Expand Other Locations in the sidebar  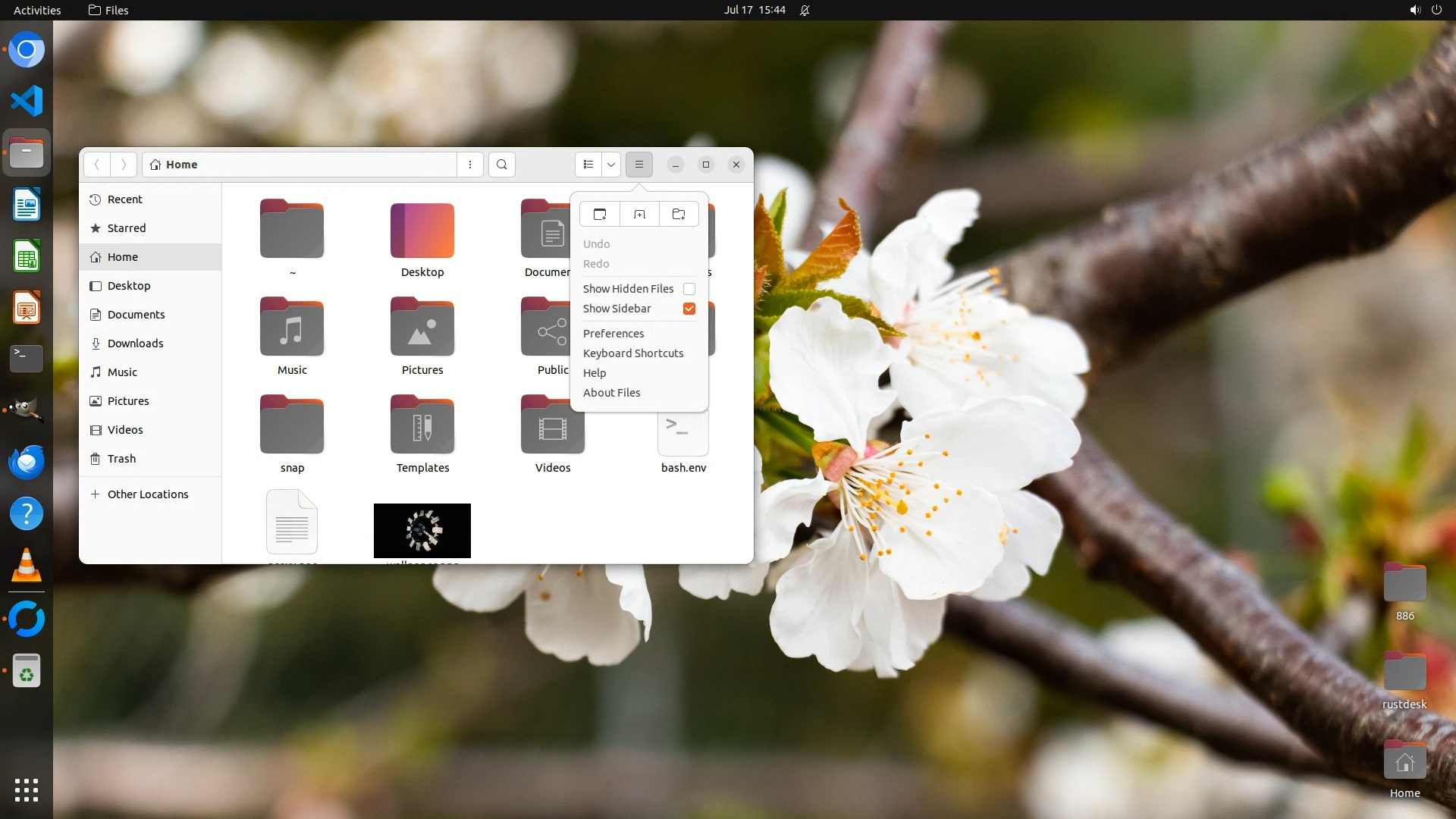[x=148, y=494]
